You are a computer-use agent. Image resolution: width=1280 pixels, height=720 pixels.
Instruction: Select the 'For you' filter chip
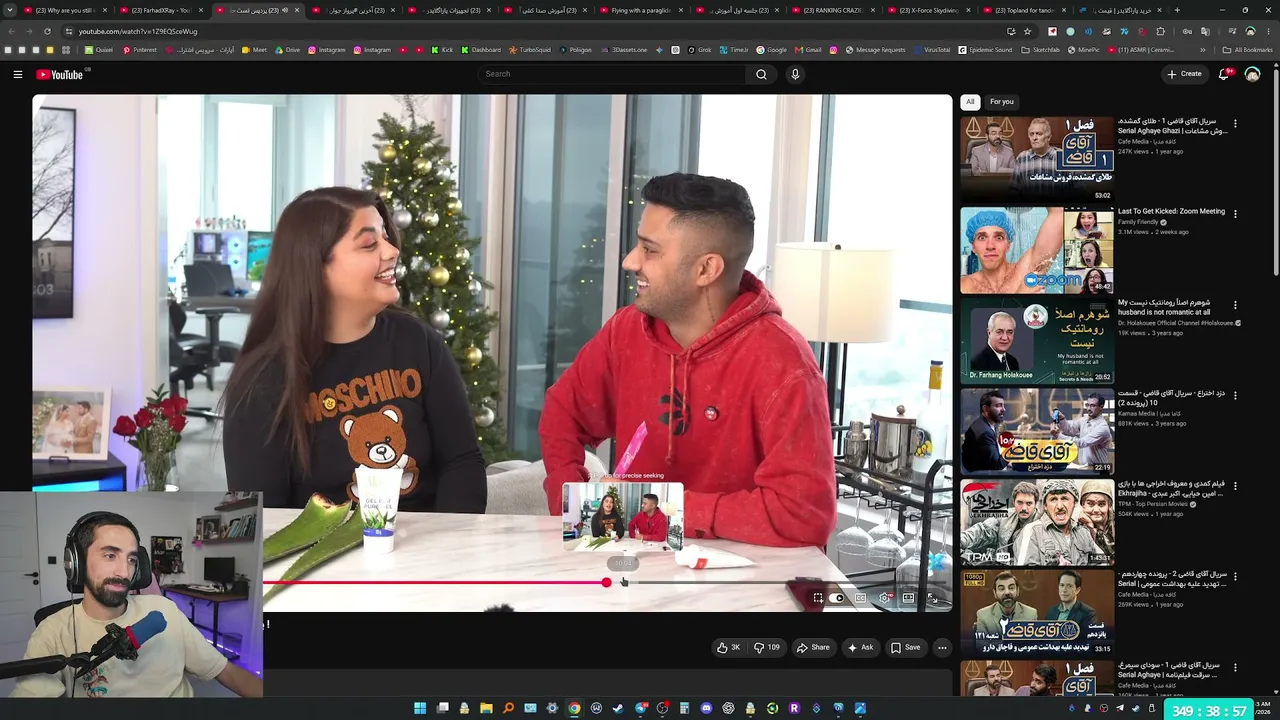[1002, 102]
